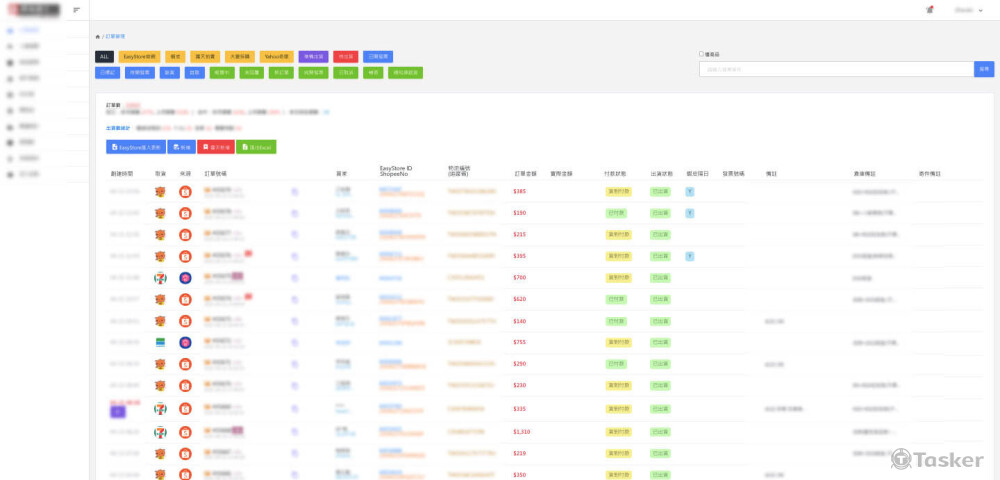
Task: Click pickup mascot icon in $230 row
Action: (160, 386)
